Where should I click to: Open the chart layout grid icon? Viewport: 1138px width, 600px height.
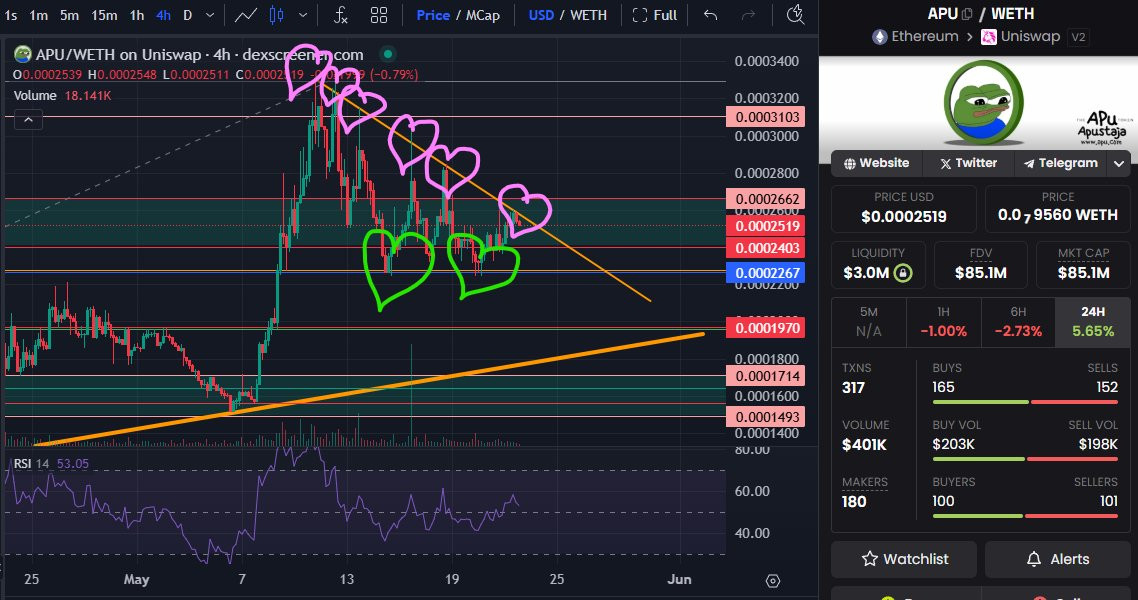pyautogui.click(x=379, y=15)
